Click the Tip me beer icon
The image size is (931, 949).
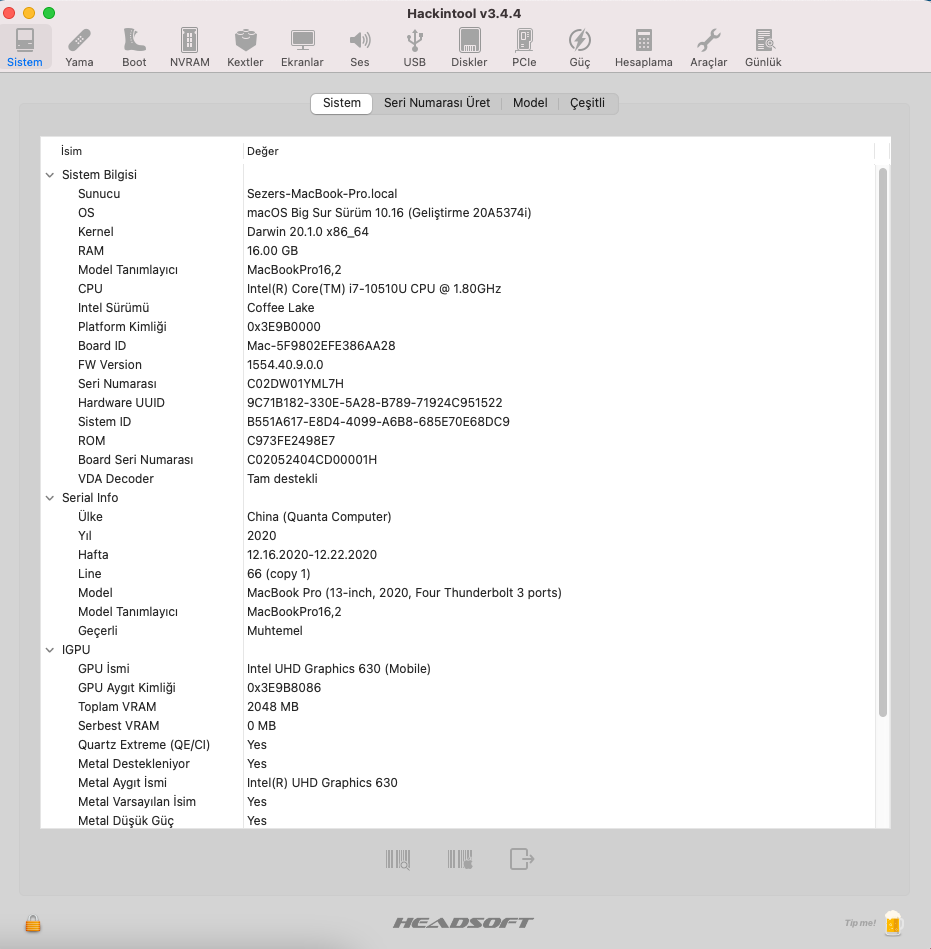pyautogui.click(x=892, y=923)
